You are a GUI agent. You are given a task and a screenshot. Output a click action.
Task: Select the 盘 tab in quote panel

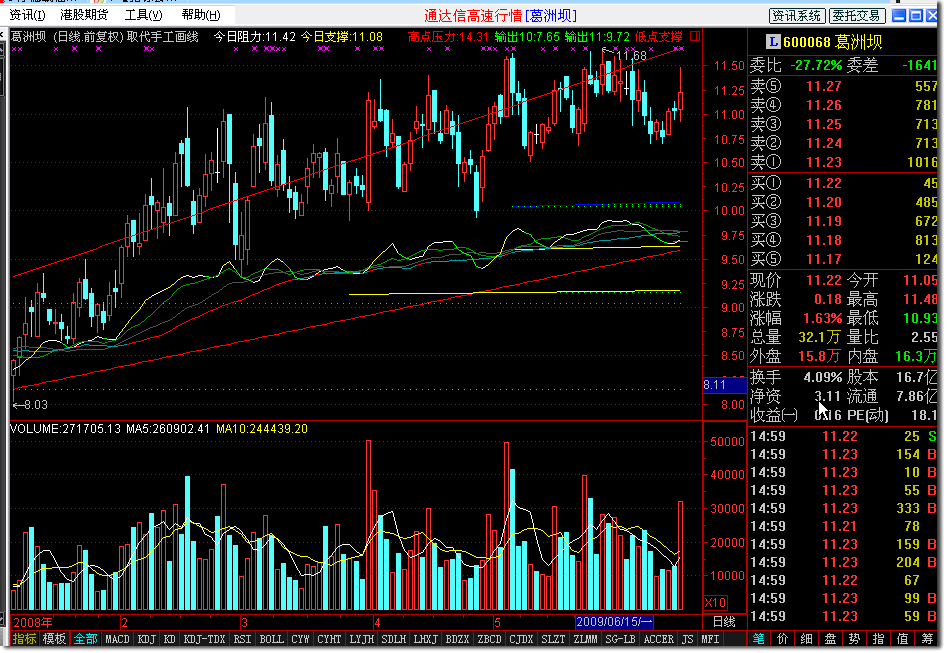coord(831,639)
